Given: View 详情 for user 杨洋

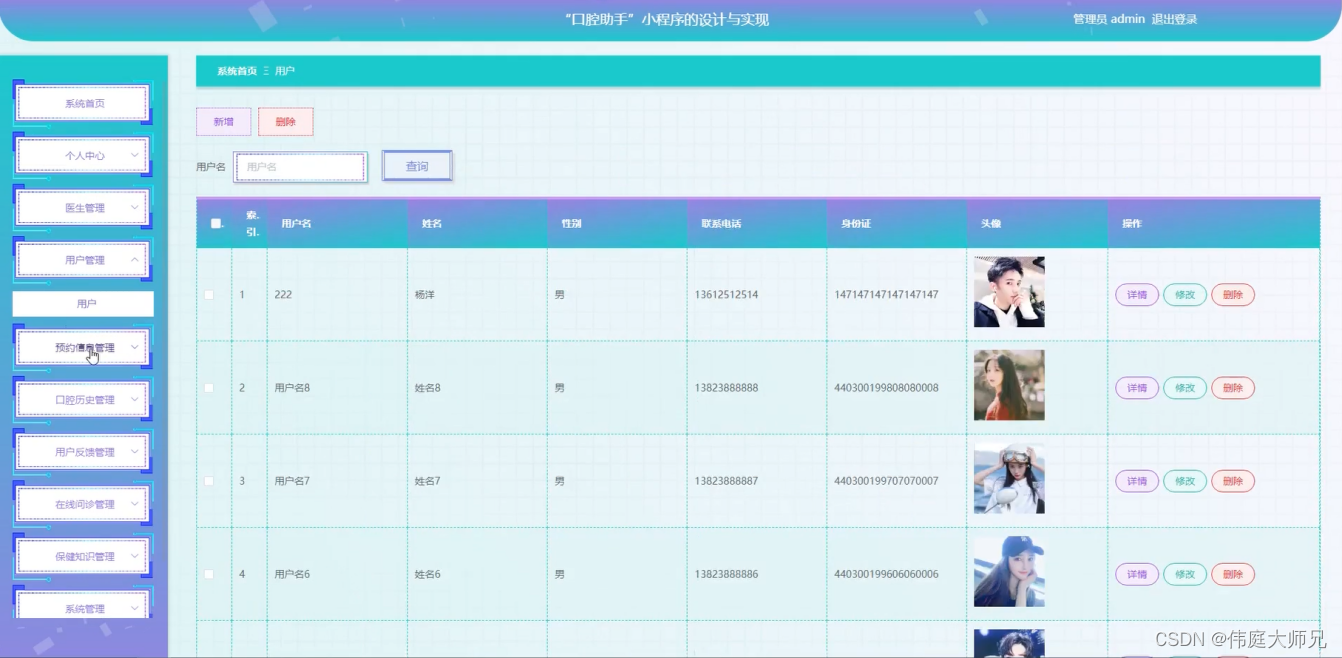Looking at the screenshot, I should 1137,295.
